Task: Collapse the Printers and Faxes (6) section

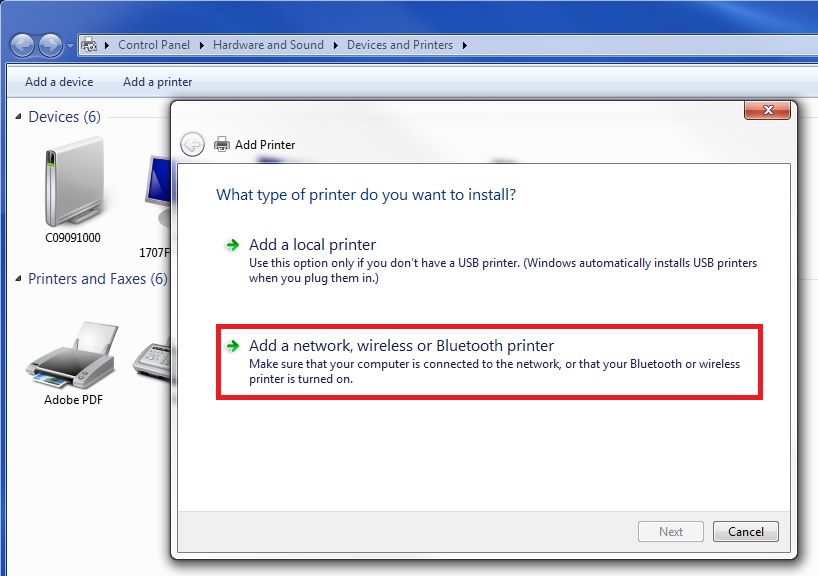Action: 18,279
